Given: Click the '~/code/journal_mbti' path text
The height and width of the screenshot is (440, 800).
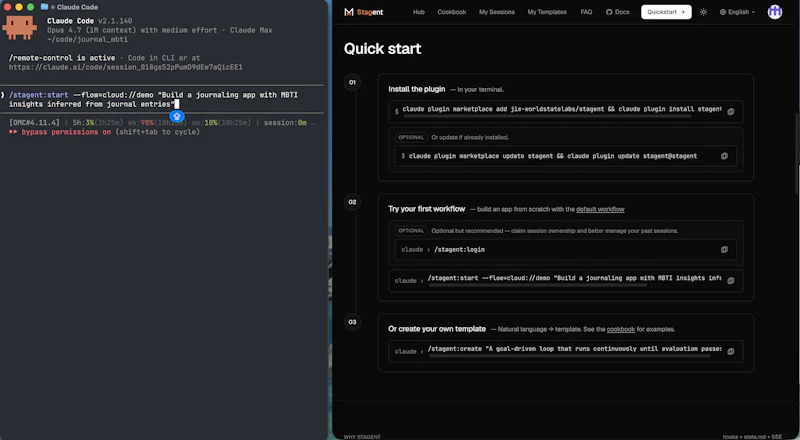Looking at the screenshot, I should 88,40.
